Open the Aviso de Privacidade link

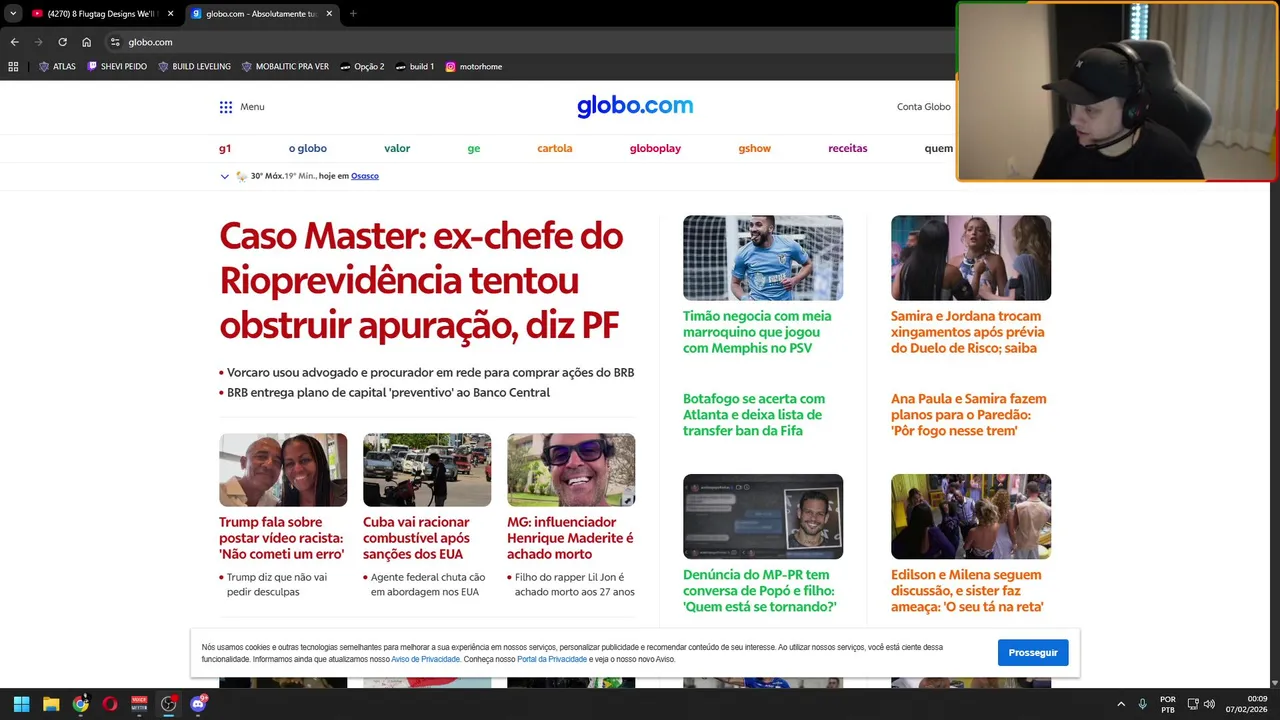coord(426,659)
